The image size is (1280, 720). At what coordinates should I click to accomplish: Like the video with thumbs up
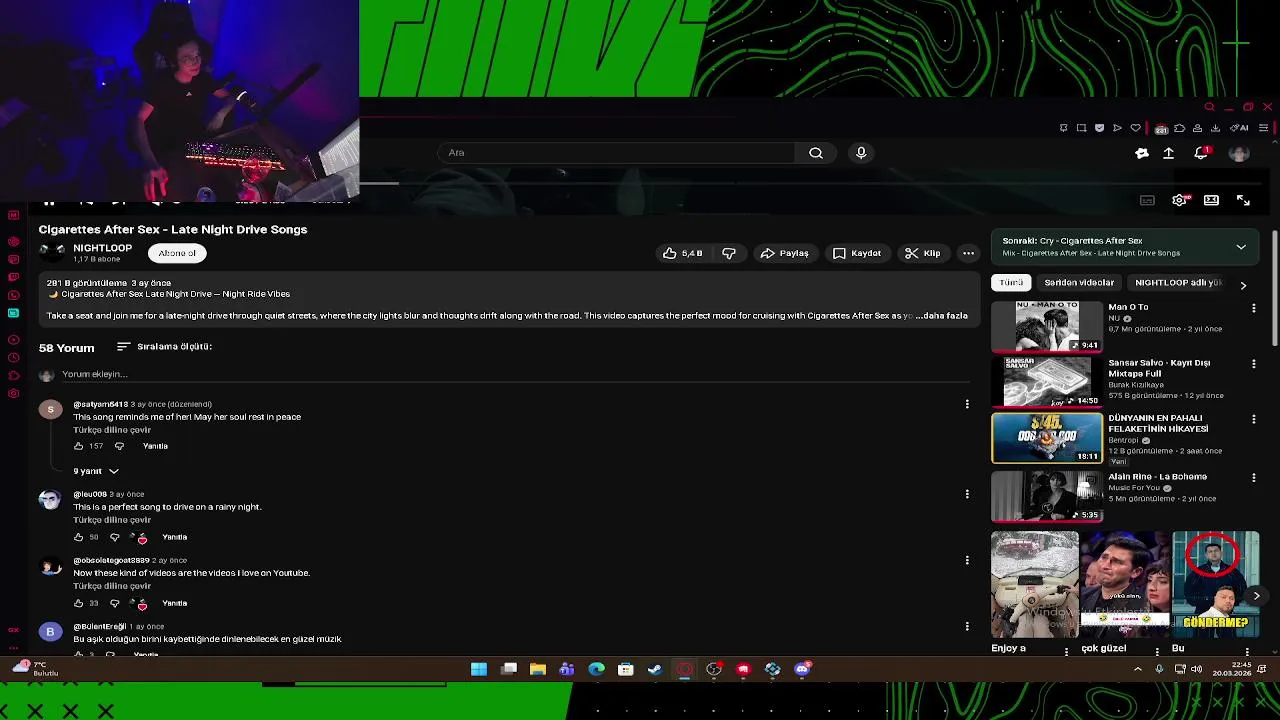click(682, 253)
